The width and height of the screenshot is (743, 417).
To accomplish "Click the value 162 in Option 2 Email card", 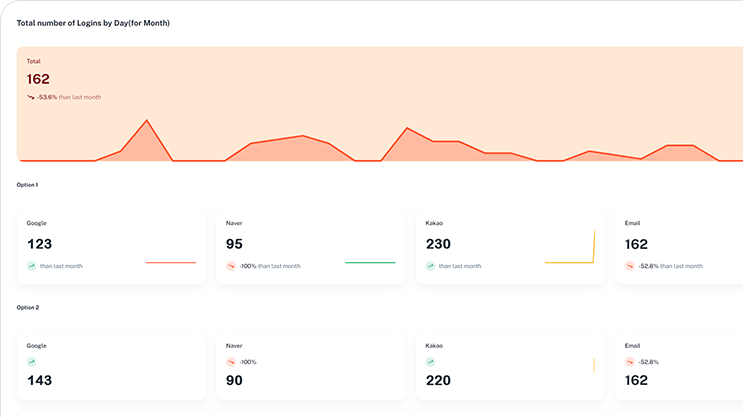I will 636,380.
